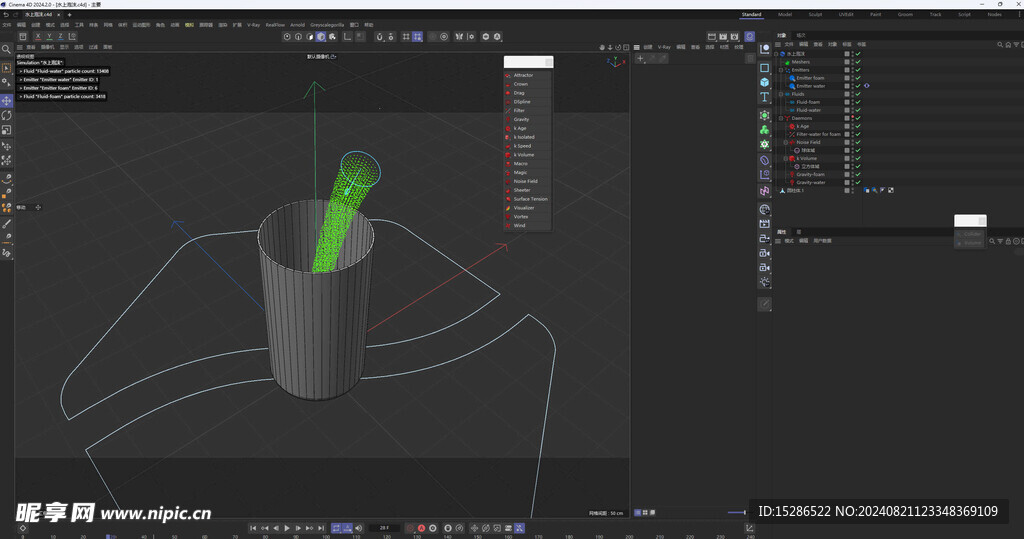Image resolution: width=1024 pixels, height=539 pixels.
Task: Click undo arrow in top-left
Action: tap(6, 14)
